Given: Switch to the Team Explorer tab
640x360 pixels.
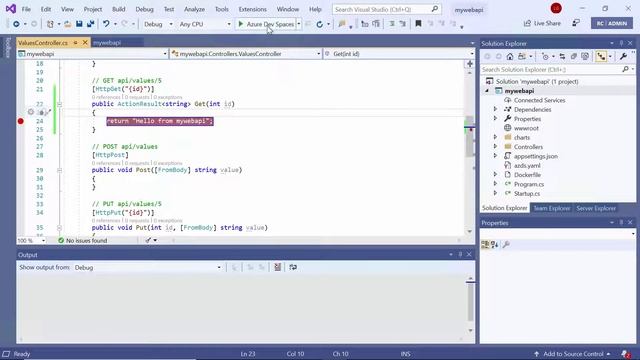Looking at the screenshot, I should pyautogui.click(x=551, y=208).
